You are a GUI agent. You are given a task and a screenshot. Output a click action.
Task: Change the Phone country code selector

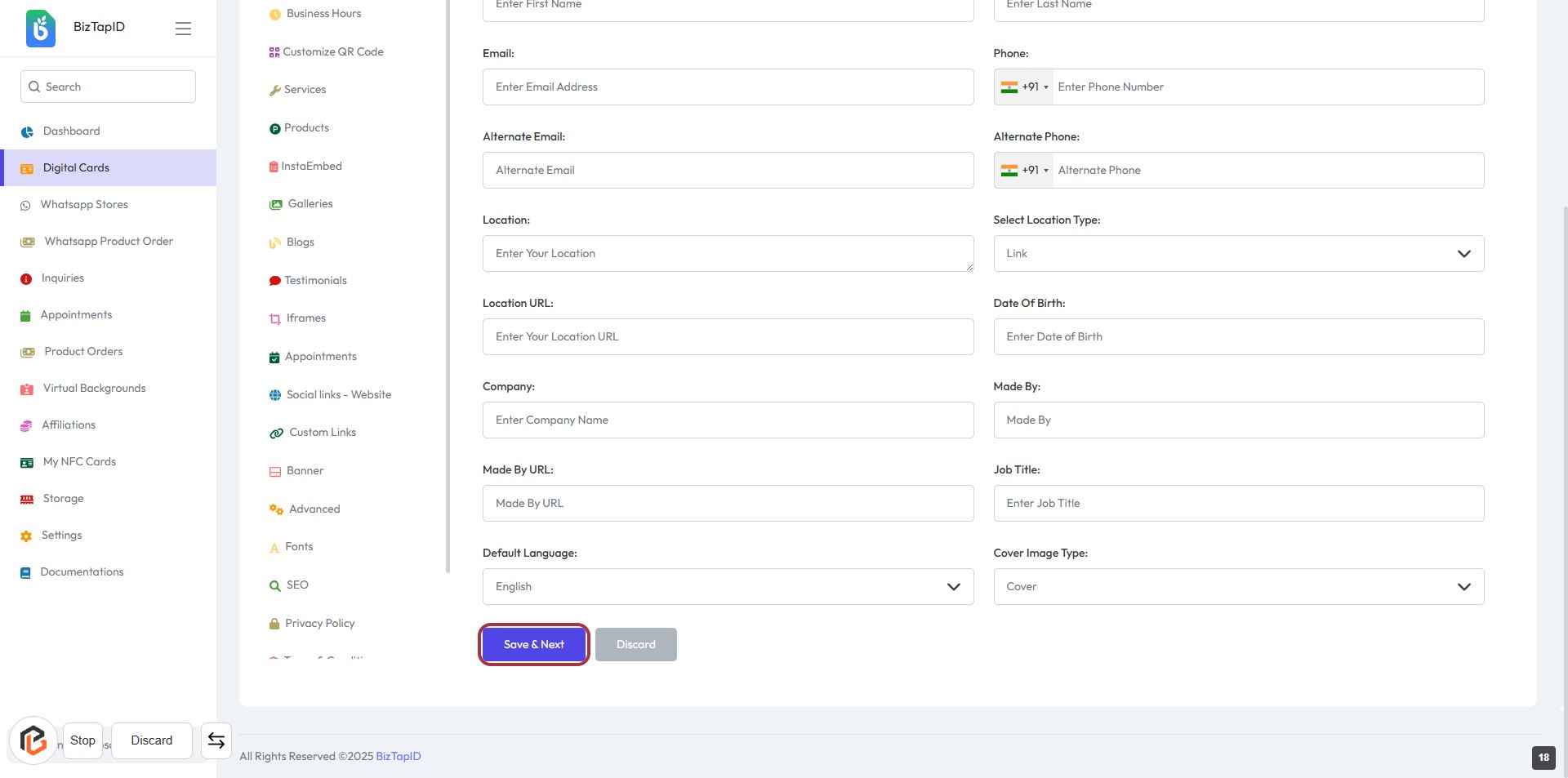[x=1024, y=87]
